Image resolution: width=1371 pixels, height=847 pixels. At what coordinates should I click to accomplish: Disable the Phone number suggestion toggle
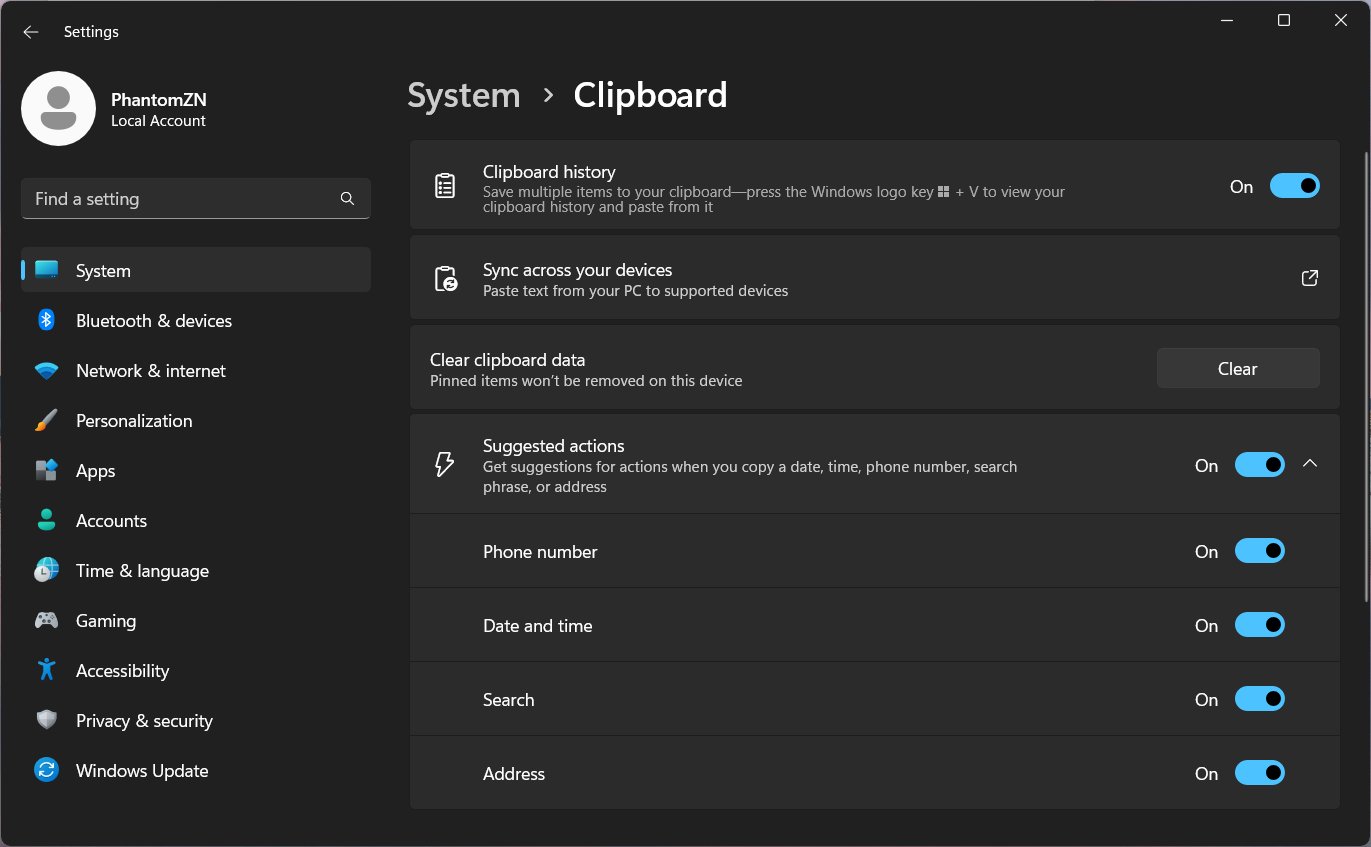(1259, 552)
